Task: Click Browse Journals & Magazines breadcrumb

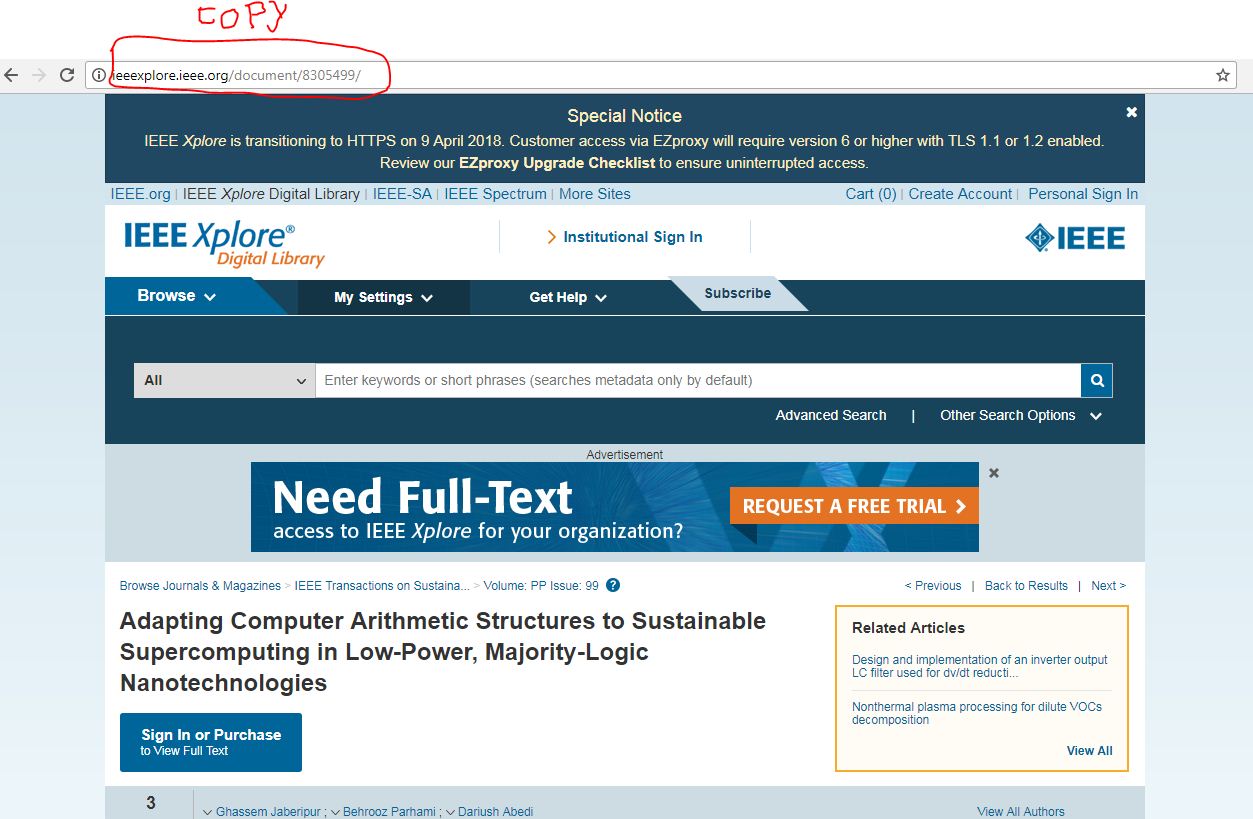Action: coord(200,586)
